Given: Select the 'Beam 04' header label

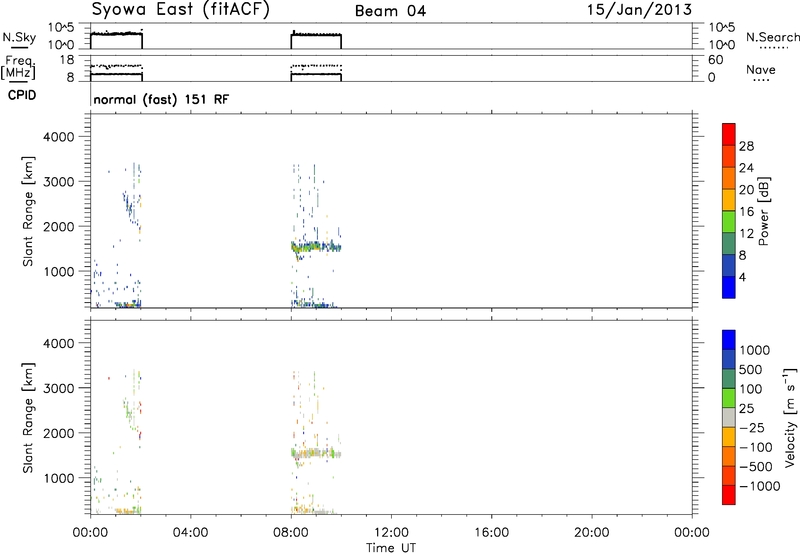Looking at the screenshot, I should click(x=390, y=11).
